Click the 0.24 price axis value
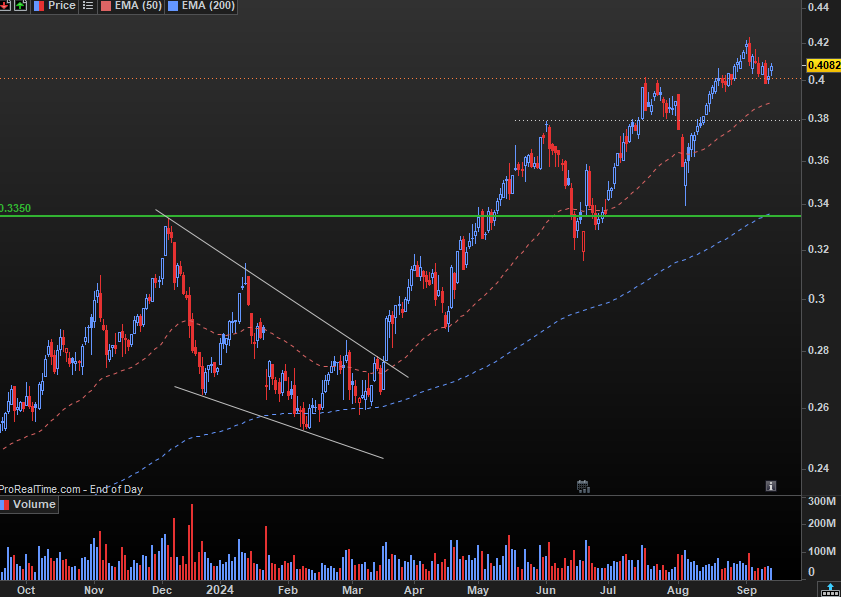 point(818,468)
